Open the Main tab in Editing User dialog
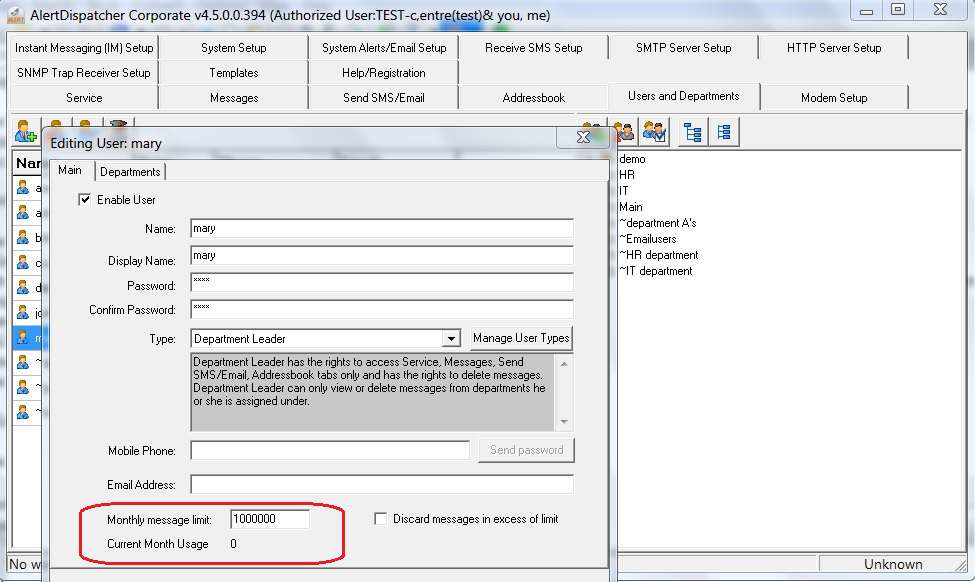Viewport: 975px width, 582px height. 70,170
